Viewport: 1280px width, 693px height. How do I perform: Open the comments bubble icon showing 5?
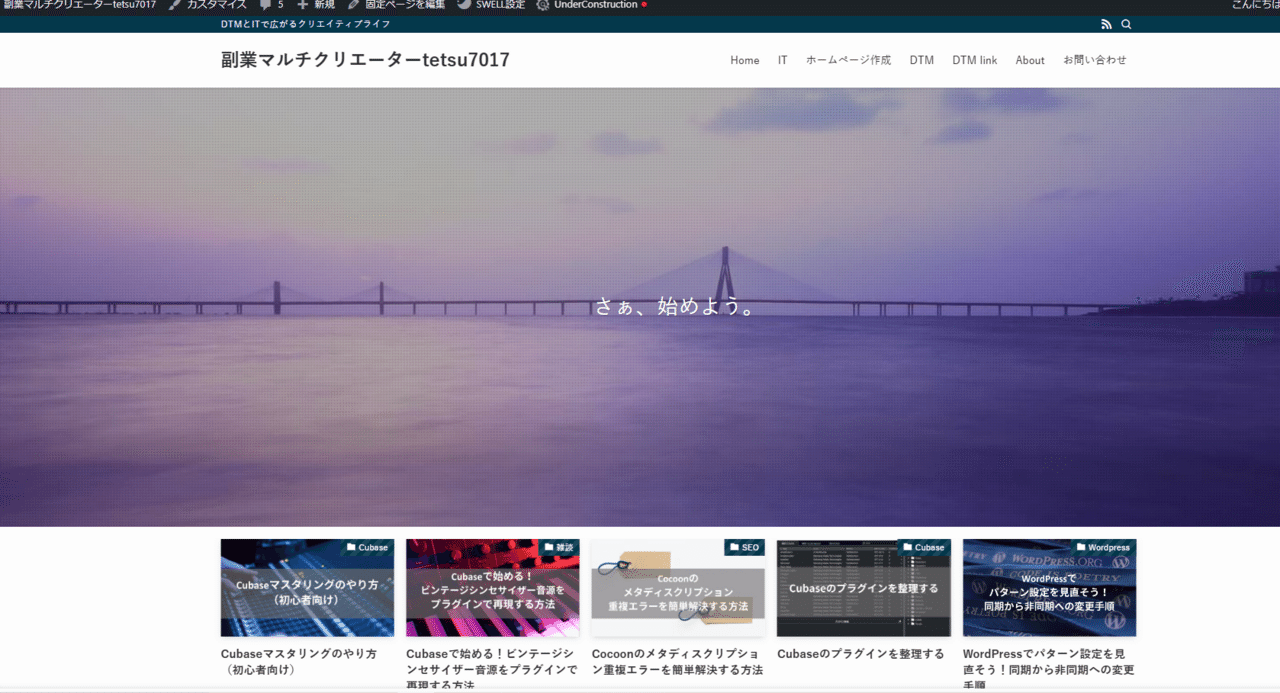(268, 5)
